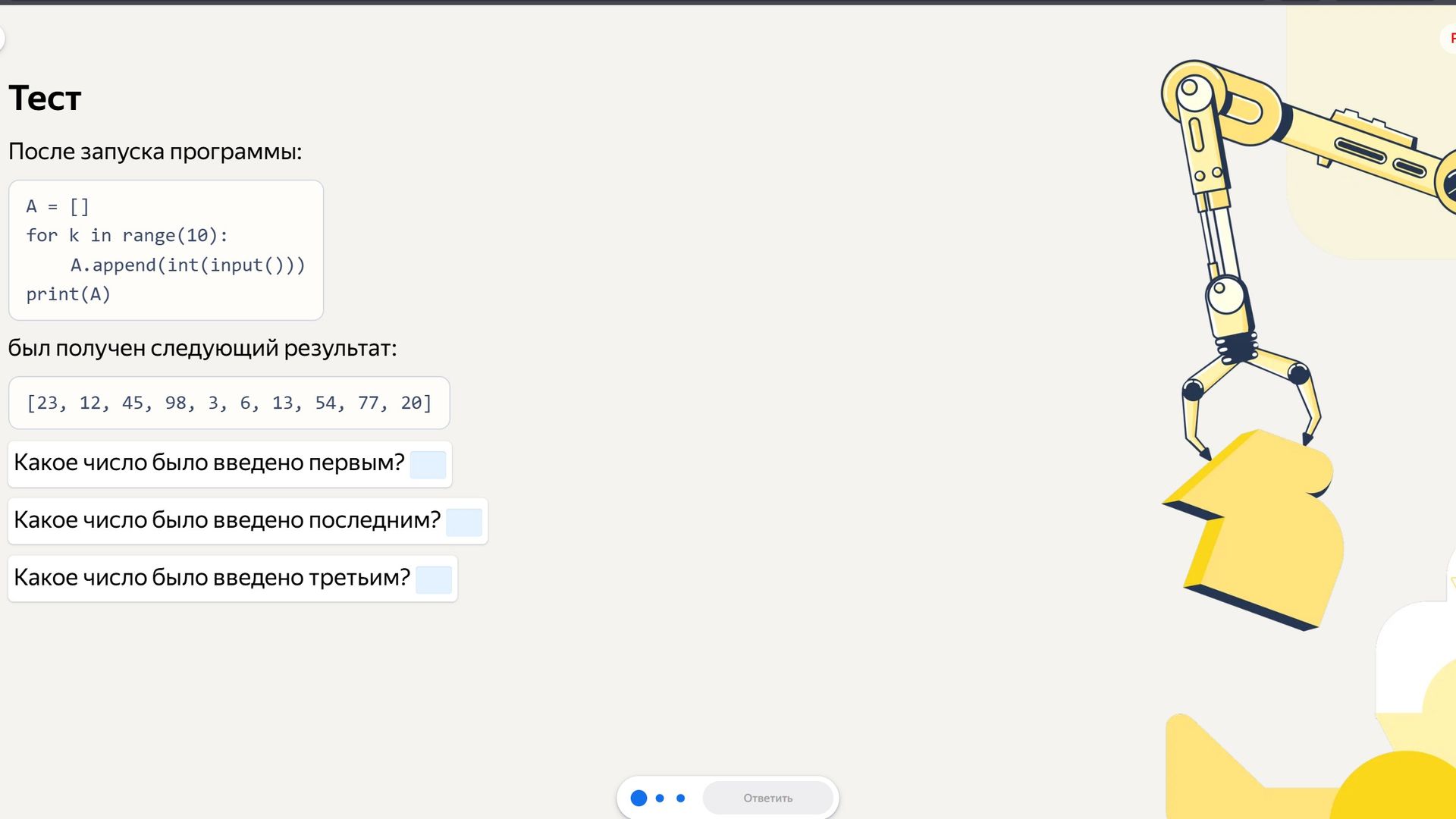Image resolution: width=1456 pixels, height=819 pixels.
Task: Click the text 'После запуска программы:'
Action: (155, 152)
